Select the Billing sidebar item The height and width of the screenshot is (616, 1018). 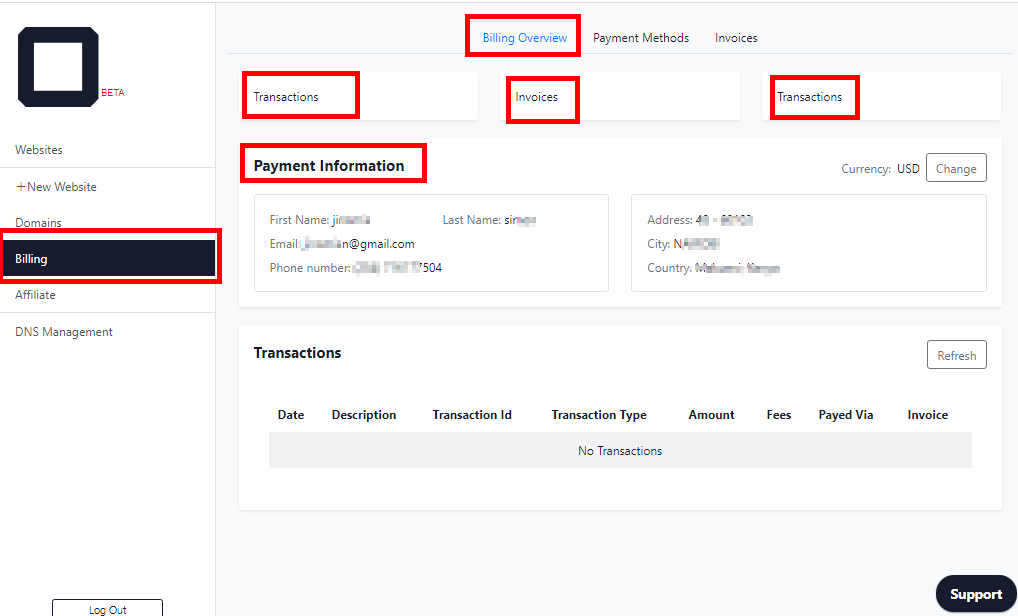(x=109, y=258)
